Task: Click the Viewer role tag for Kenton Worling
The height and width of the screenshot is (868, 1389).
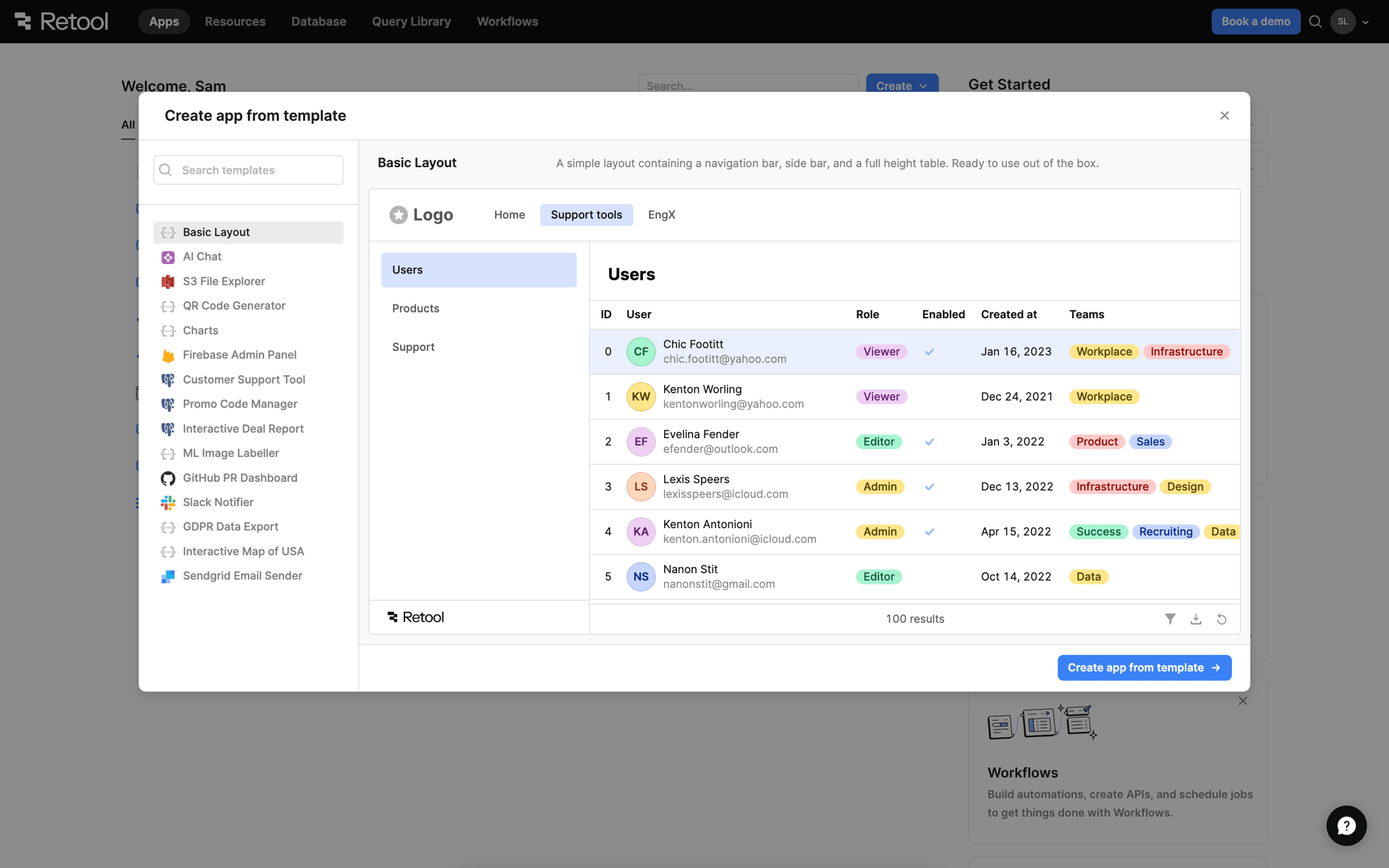Action: coord(881,397)
